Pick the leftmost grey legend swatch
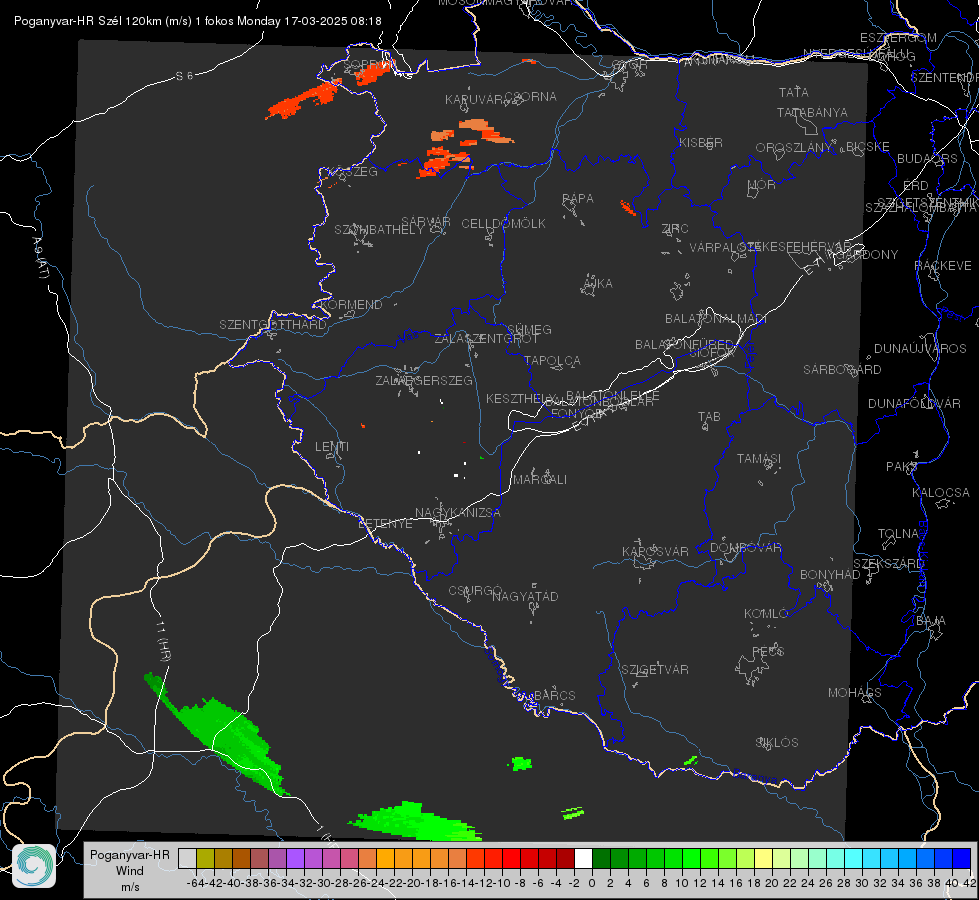This screenshot has width=979, height=900. pos(187,858)
